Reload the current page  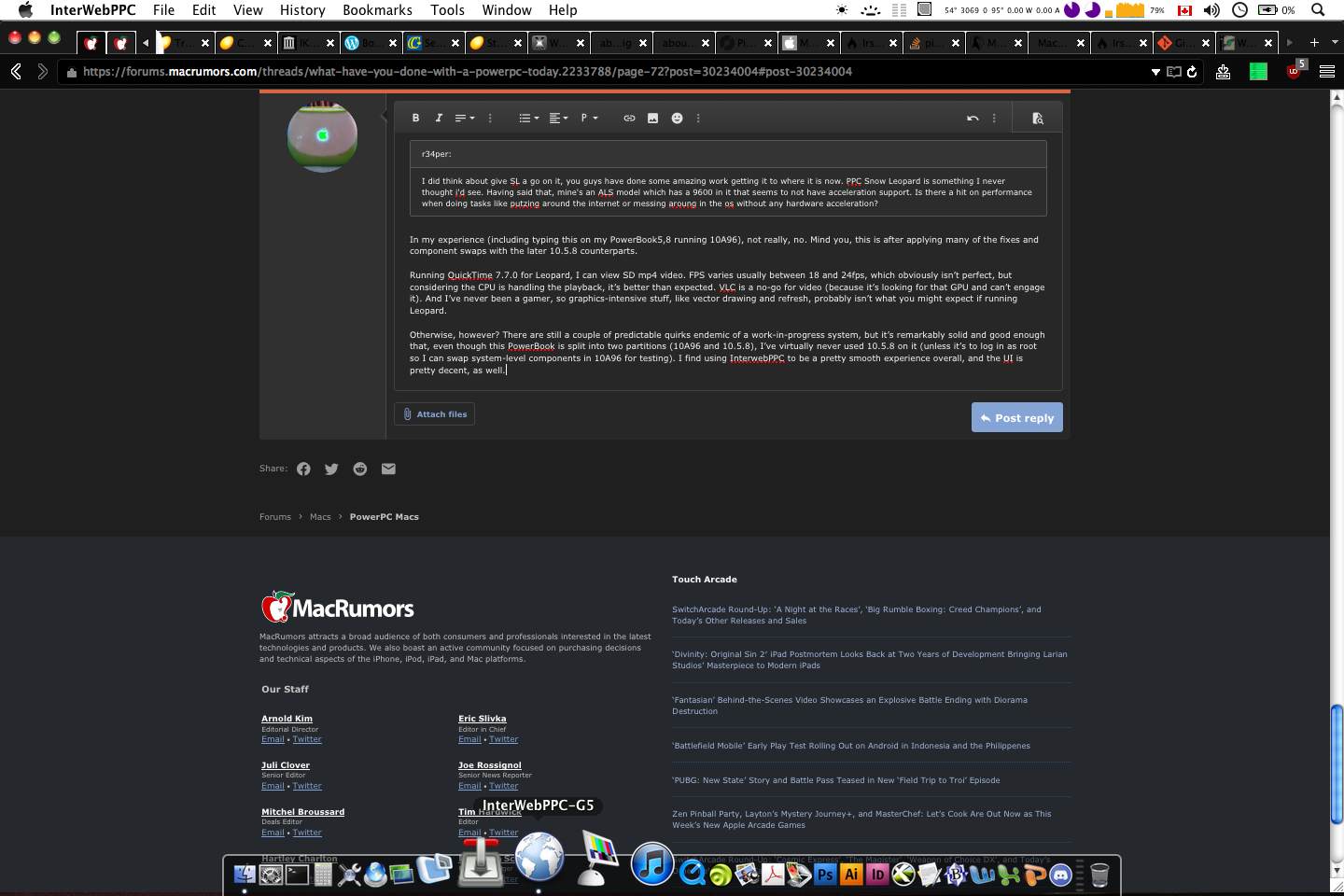point(1192,72)
